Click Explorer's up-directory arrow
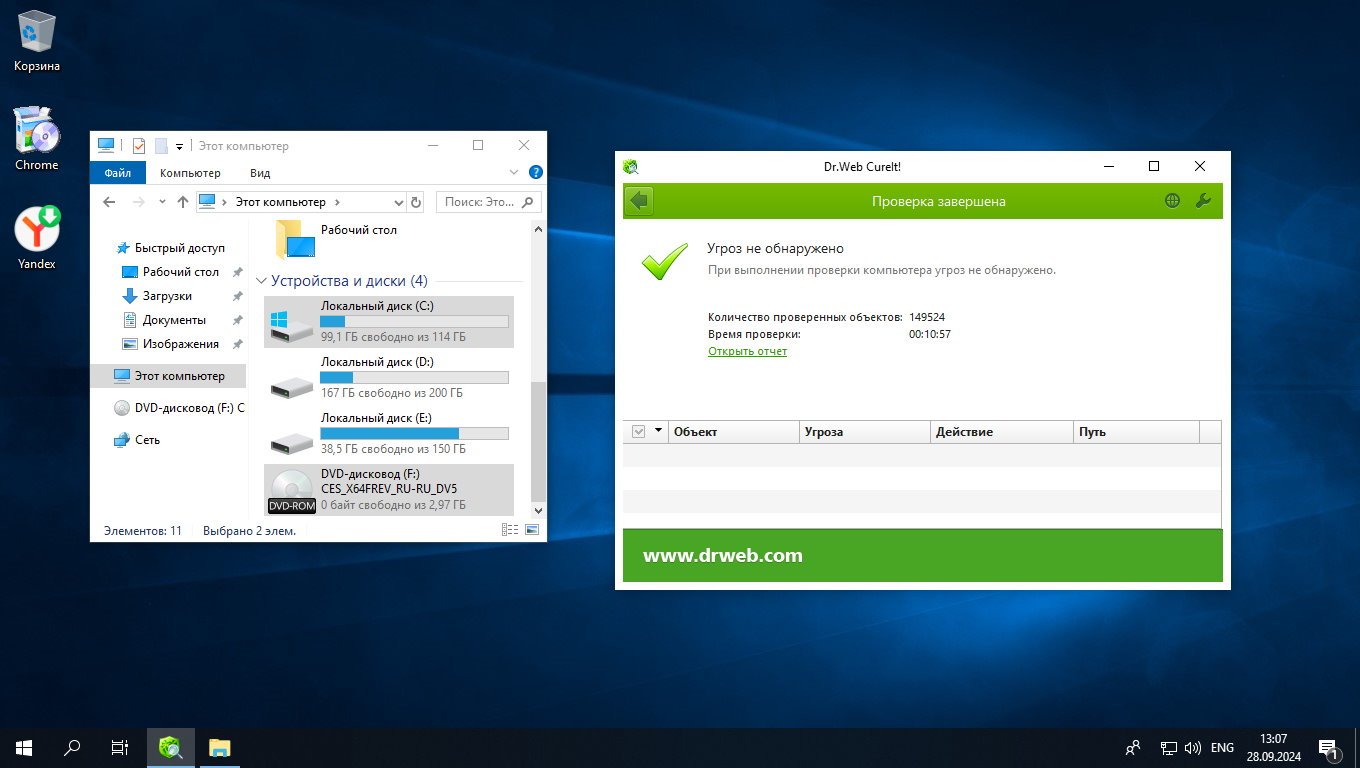The height and width of the screenshot is (768, 1360). point(182,202)
